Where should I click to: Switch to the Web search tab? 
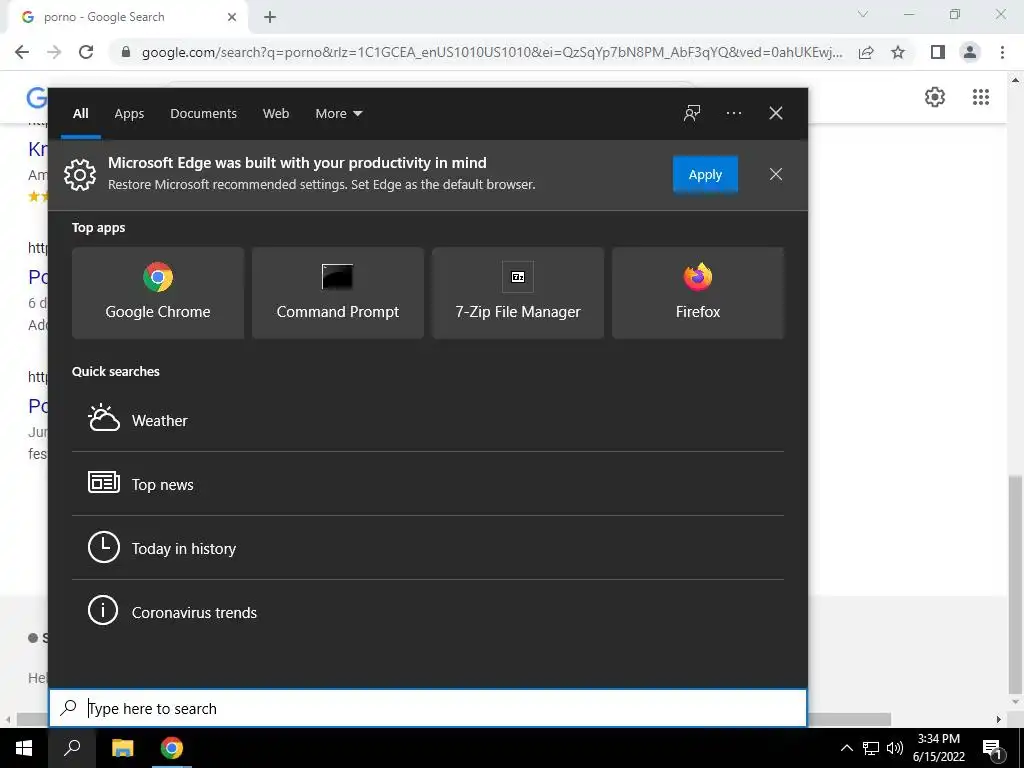tap(276, 113)
